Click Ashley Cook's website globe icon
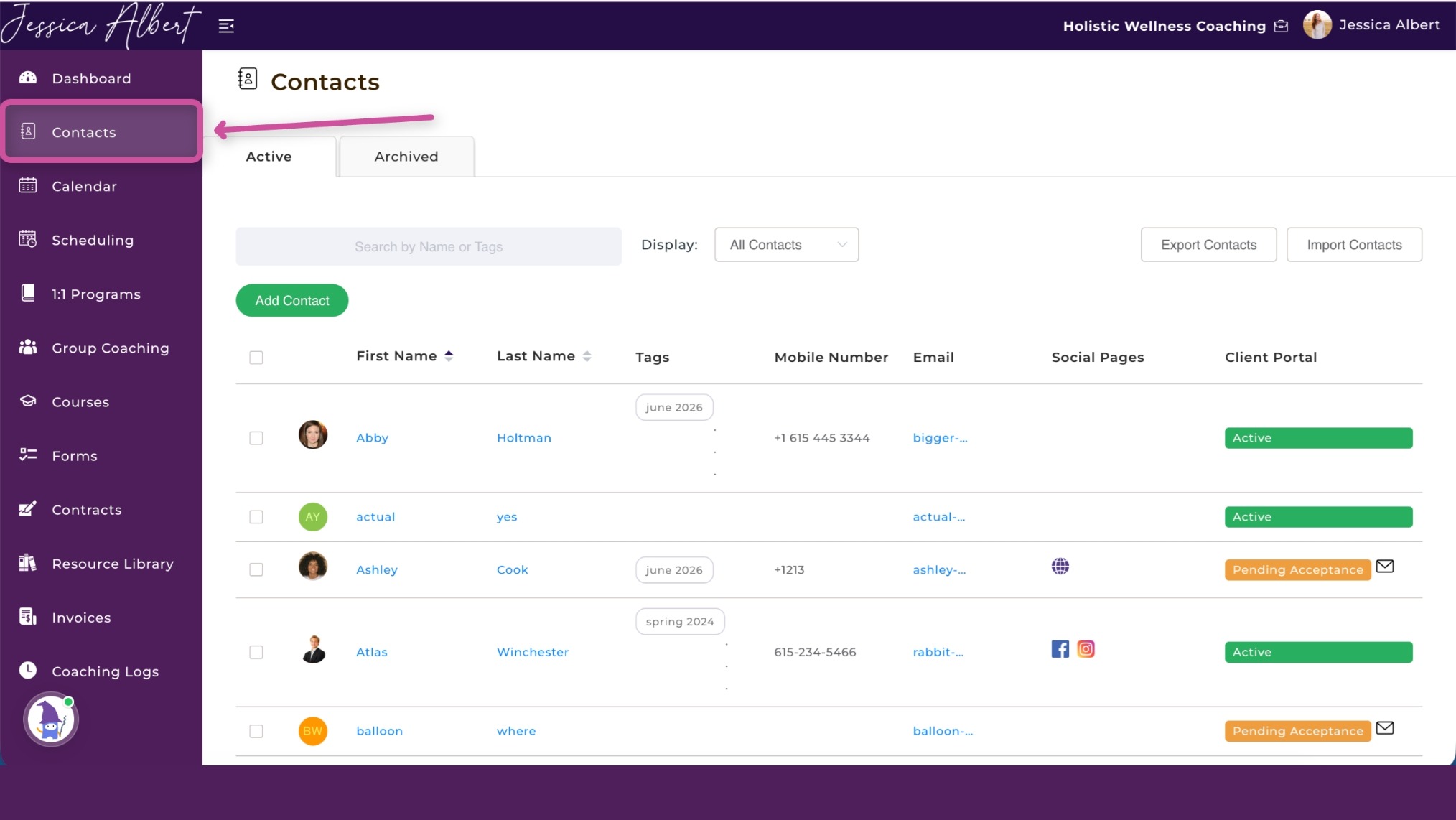The image size is (1456, 820). tap(1060, 567)
